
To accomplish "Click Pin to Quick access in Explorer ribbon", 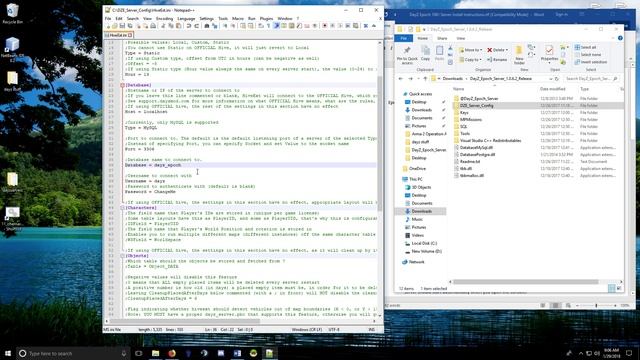I will (407, 54).
